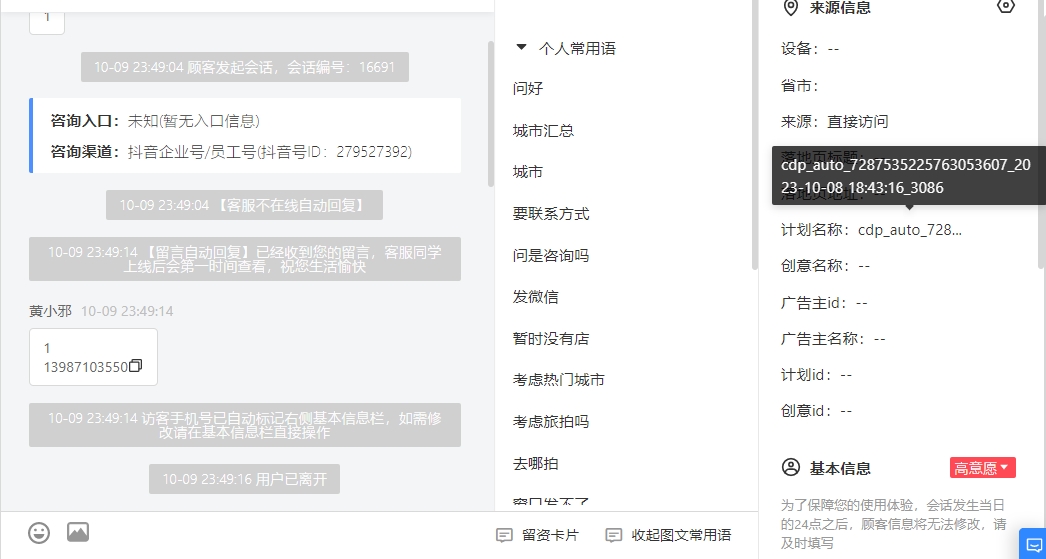Select the 城市汇总 quick phrase

[x=544, y=131]
